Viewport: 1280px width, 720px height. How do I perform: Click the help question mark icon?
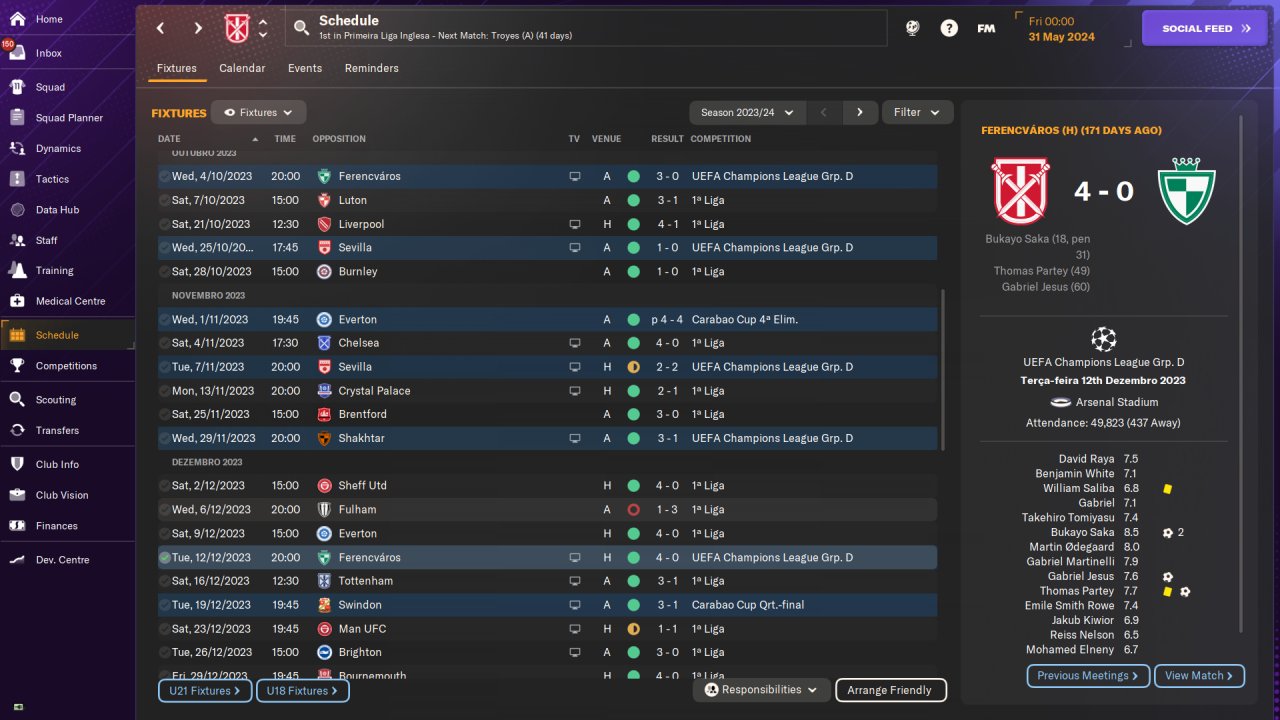[949, 28]
